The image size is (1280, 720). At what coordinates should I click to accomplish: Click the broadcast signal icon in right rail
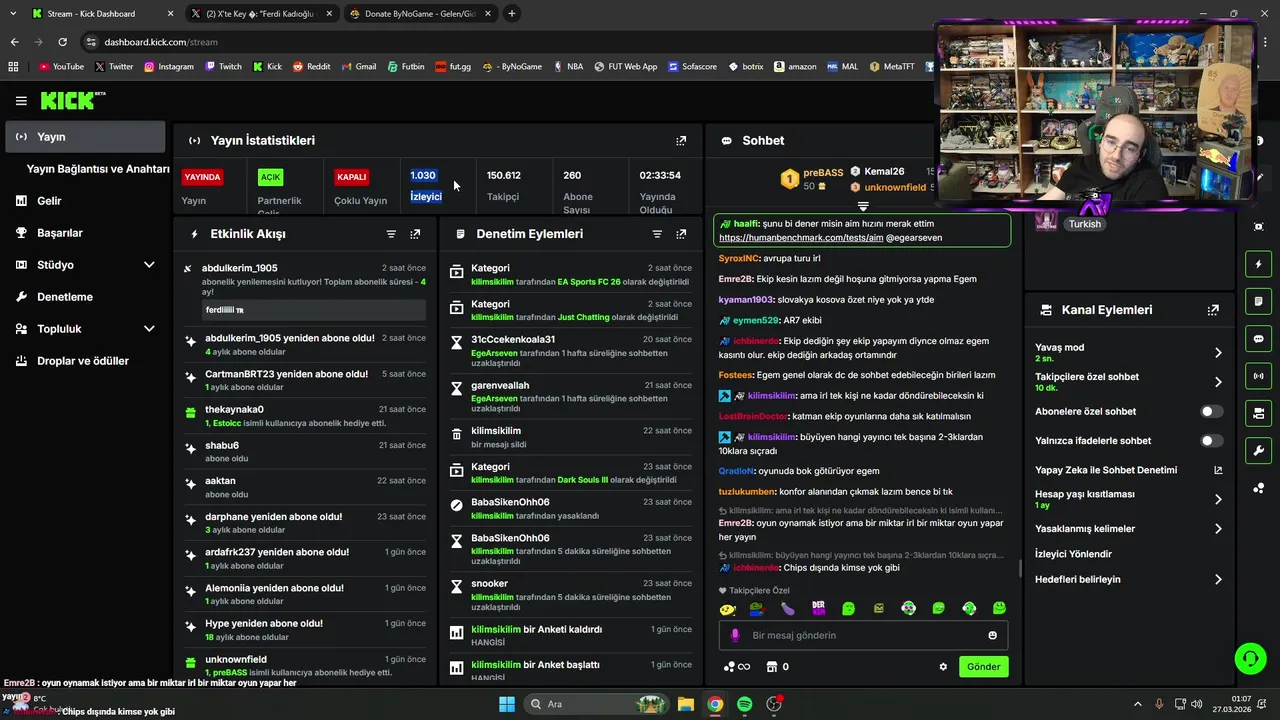point(1258,376)
